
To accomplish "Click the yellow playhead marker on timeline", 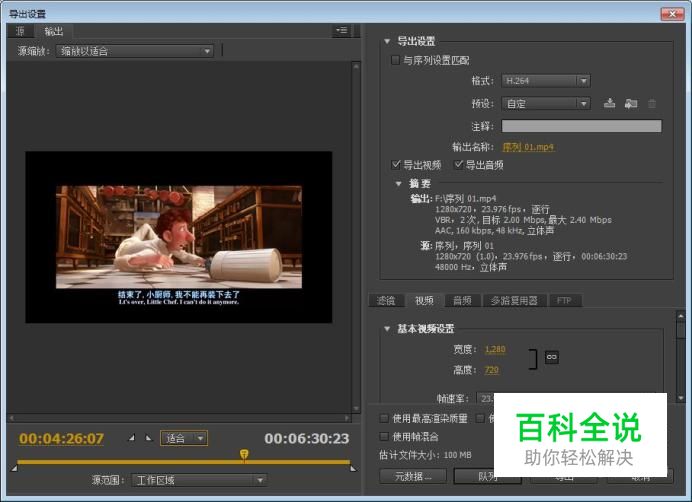I will coord(244,454).
